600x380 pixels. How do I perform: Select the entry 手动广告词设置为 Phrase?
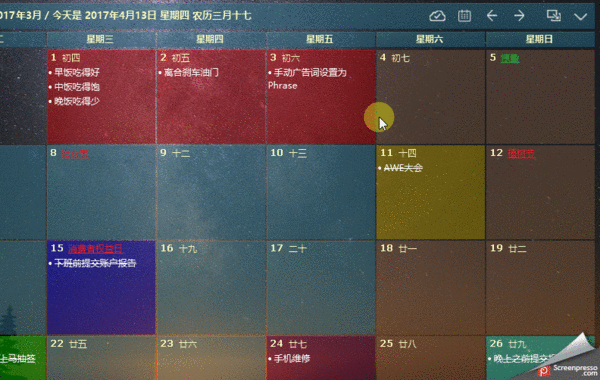pyautogui.click(x=308, y=79)
